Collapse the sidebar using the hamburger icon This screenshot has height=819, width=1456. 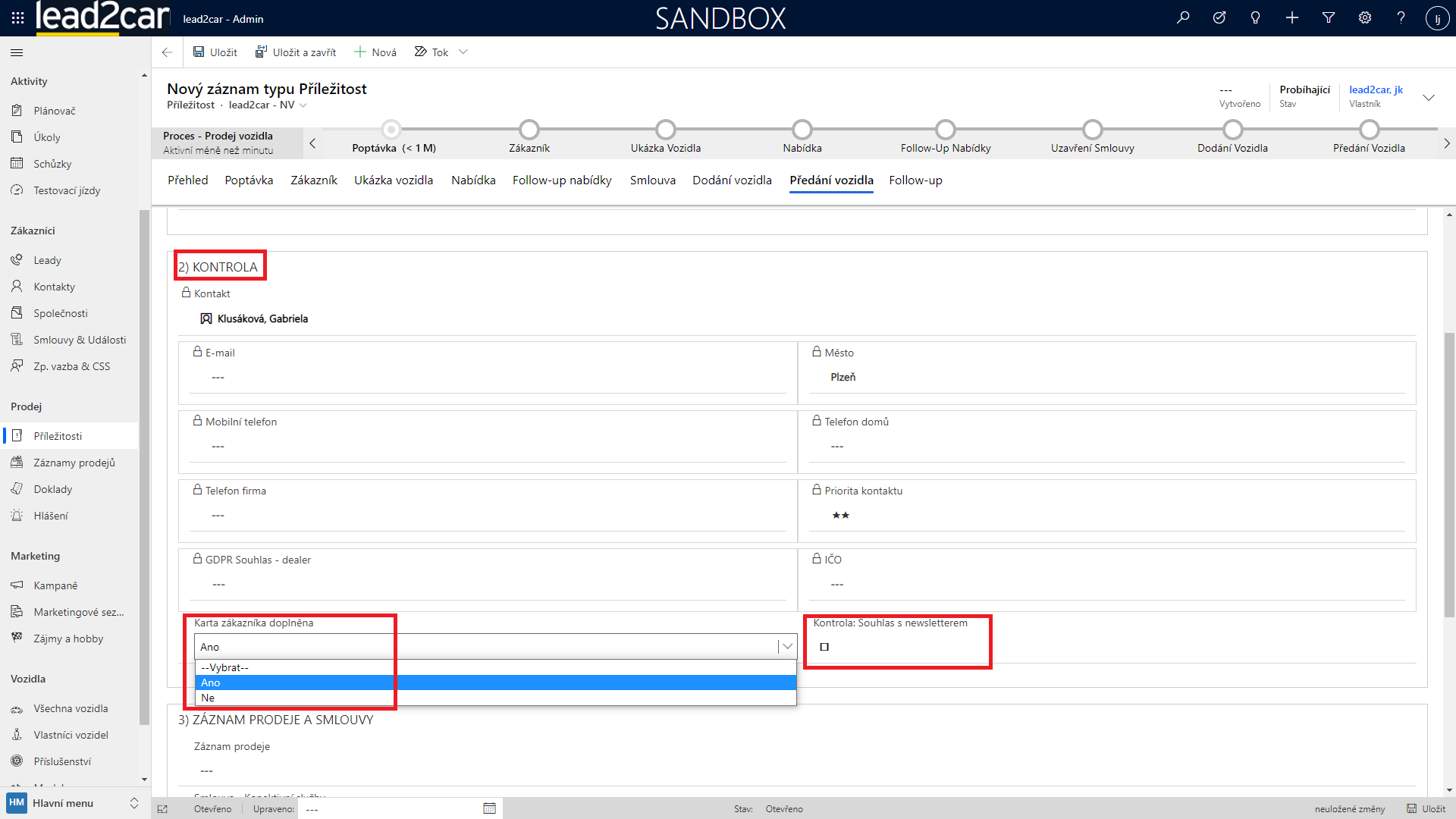tap(17, 52)
